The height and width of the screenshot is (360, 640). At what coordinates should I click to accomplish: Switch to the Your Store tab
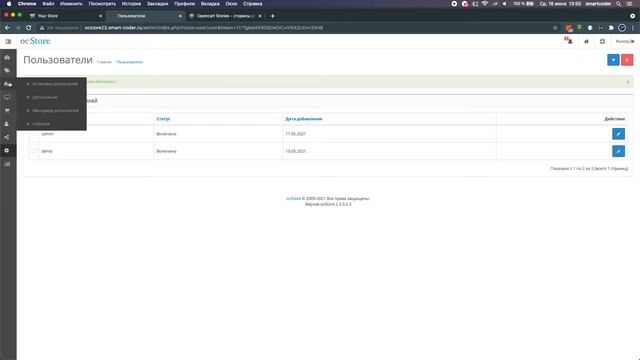click(65, 16)
